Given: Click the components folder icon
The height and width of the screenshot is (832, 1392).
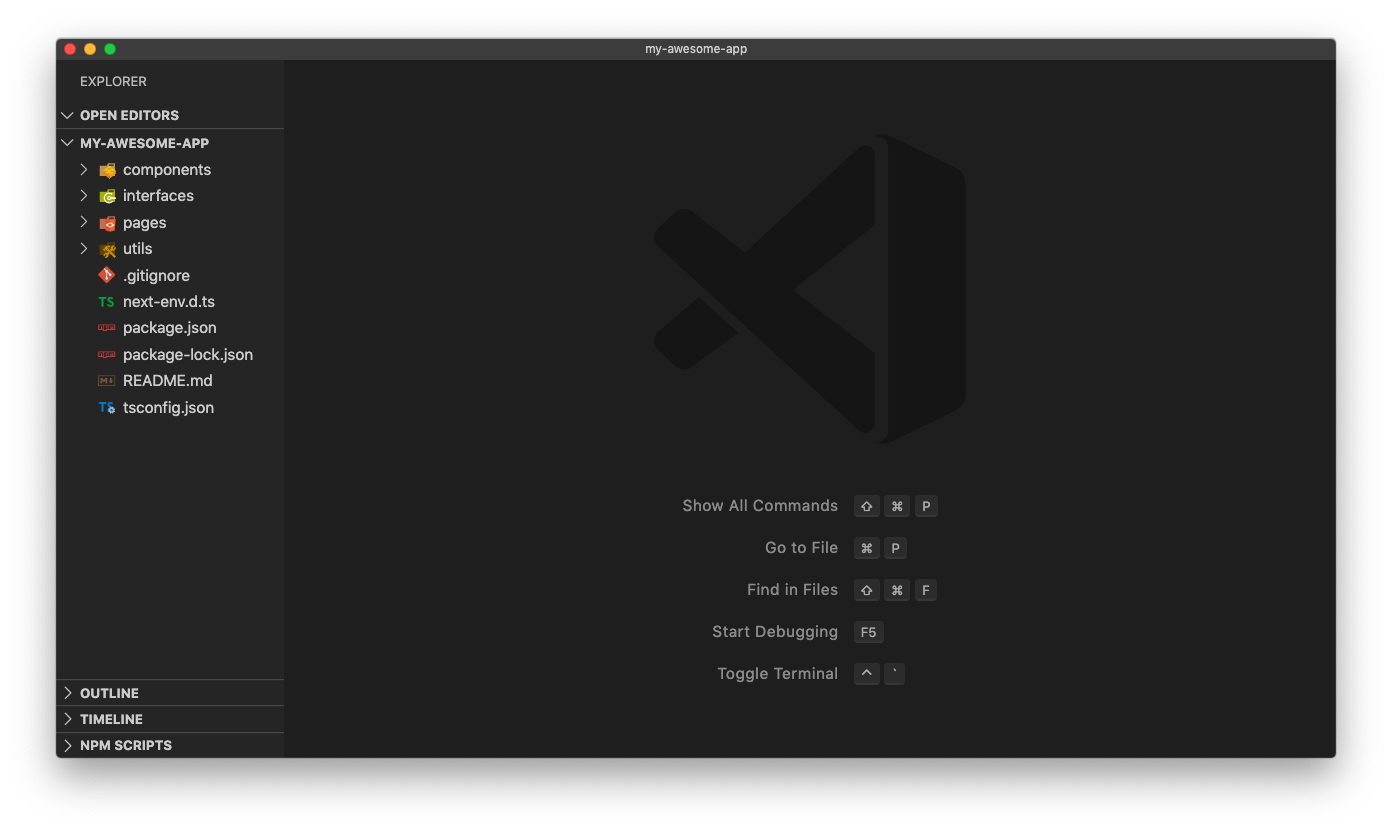Looking at the screenshot, I should coord(107,170).
